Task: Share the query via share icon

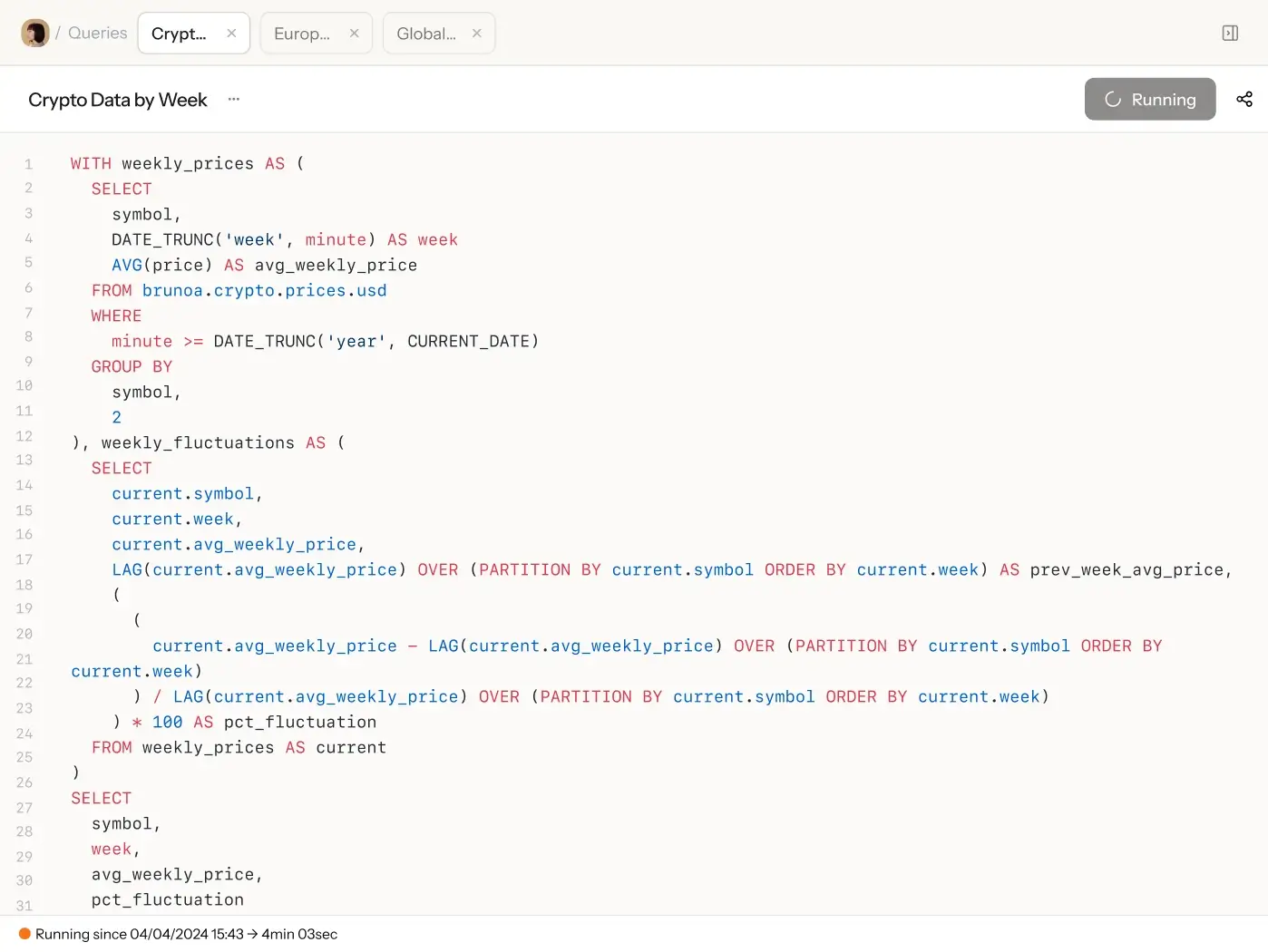Action: (x=1244, y=99)
